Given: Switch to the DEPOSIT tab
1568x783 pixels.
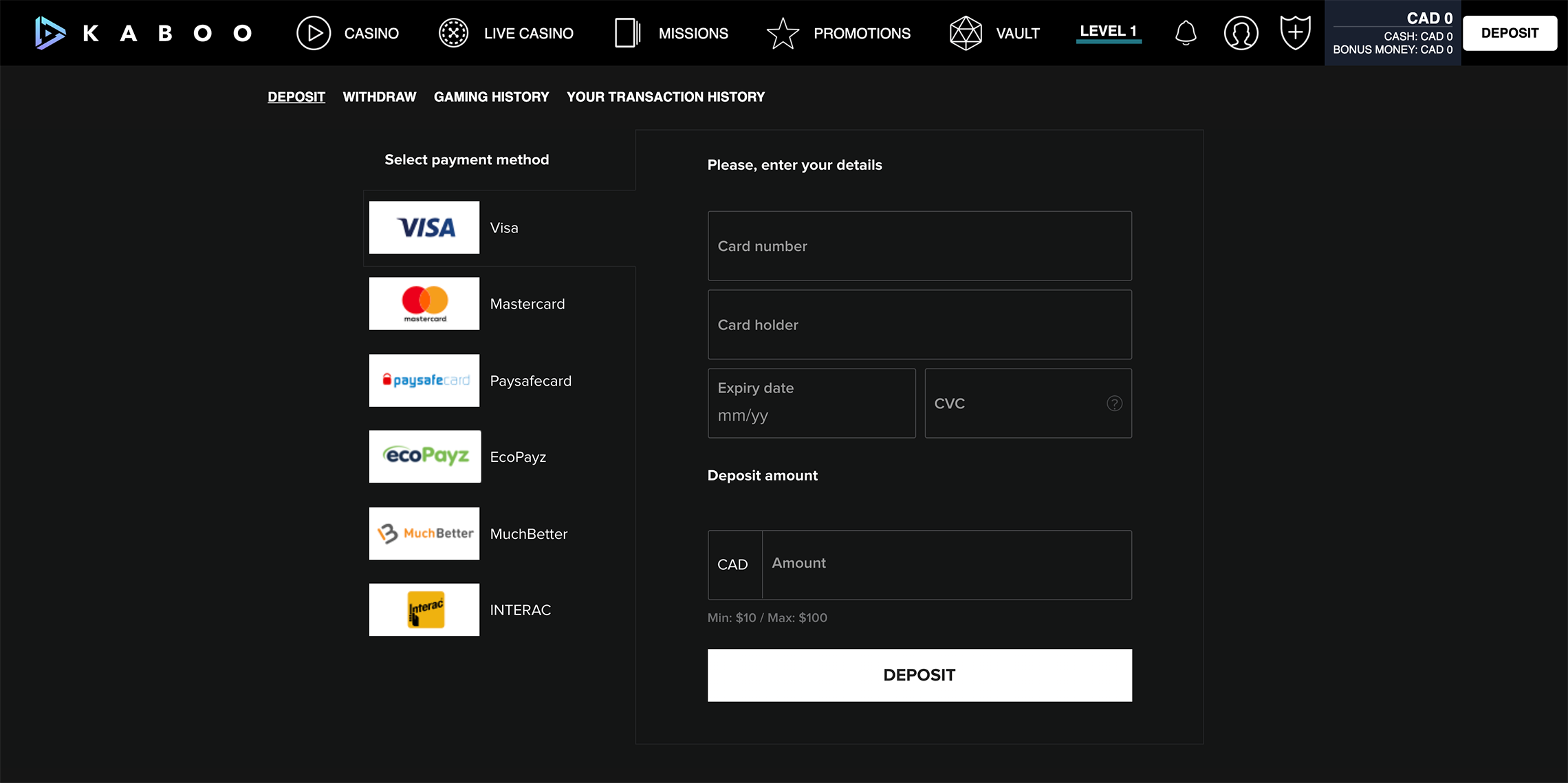Looking at the screenshot, I should pyautogui.click(x=296, y=97).
